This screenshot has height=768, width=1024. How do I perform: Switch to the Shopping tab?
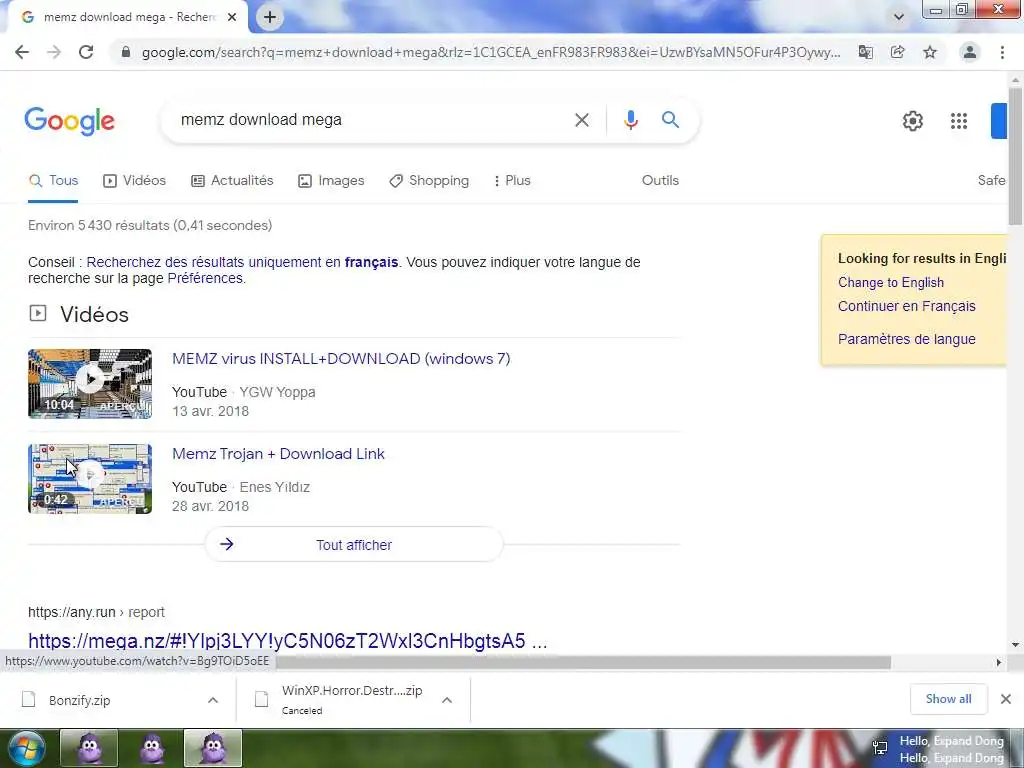point(429,181)
